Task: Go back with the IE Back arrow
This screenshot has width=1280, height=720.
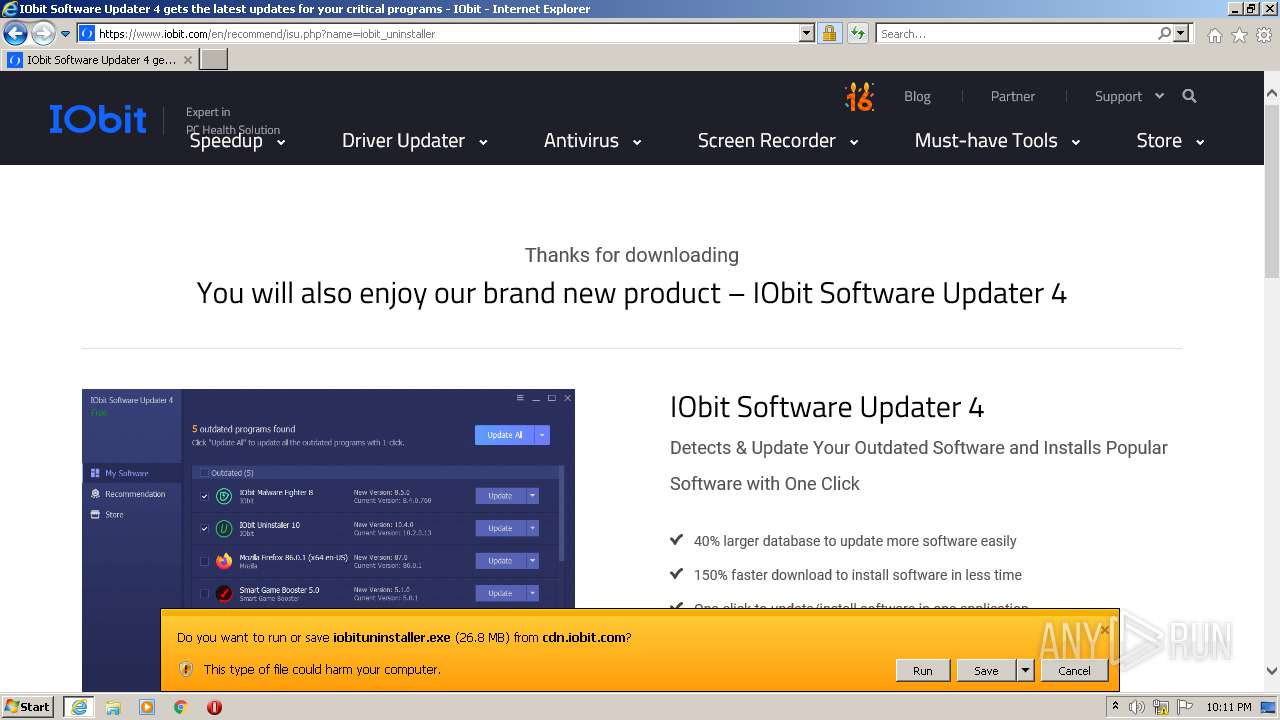Action: point(14,33)
